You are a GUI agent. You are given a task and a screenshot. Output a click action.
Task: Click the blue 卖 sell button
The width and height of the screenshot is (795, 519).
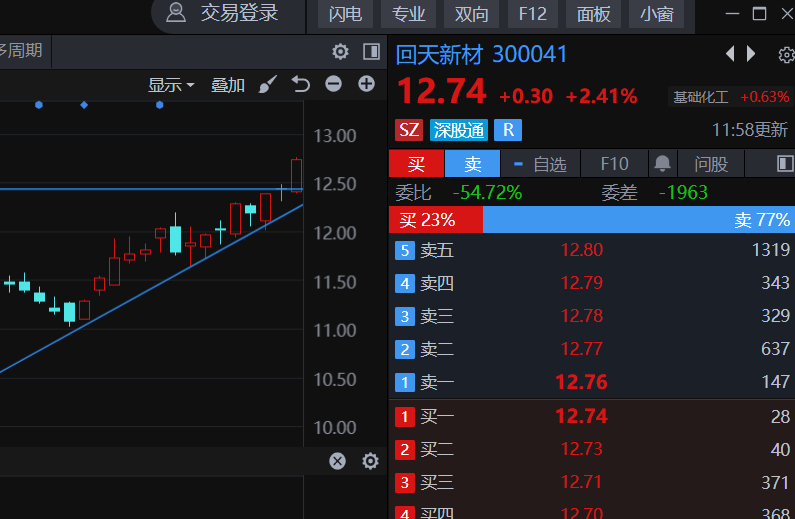tap(473, 164)
